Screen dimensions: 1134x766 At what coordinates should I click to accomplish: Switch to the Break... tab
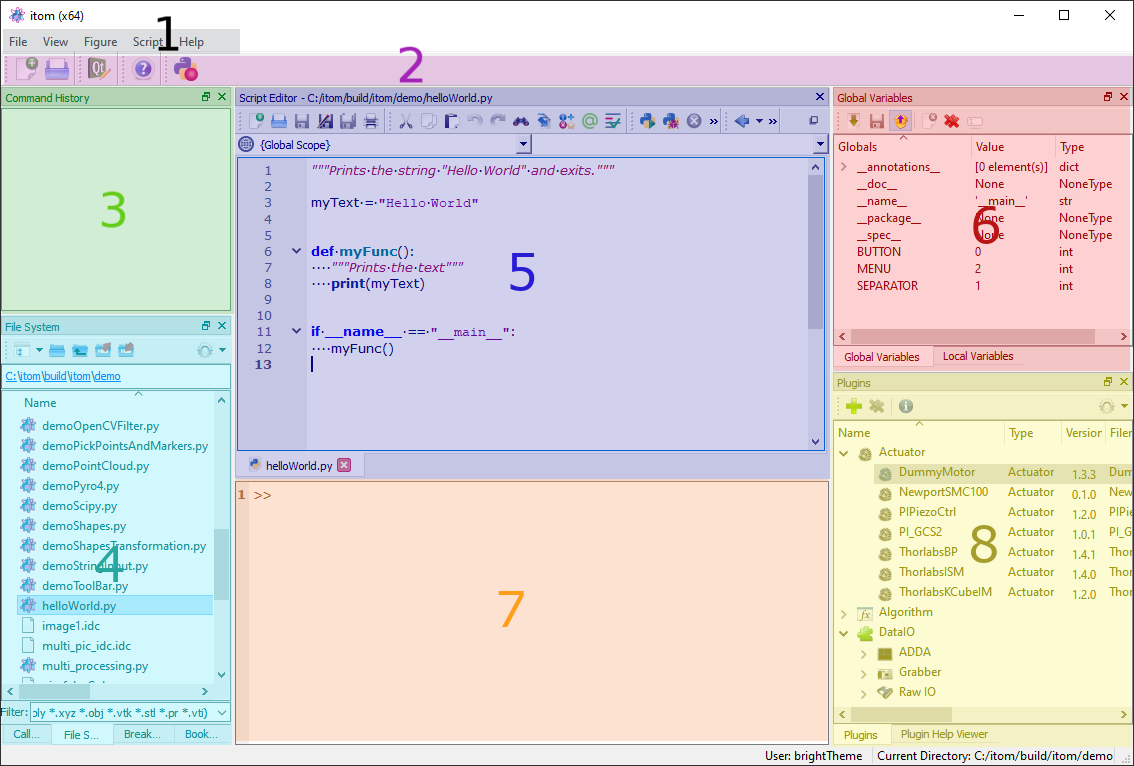142,734
